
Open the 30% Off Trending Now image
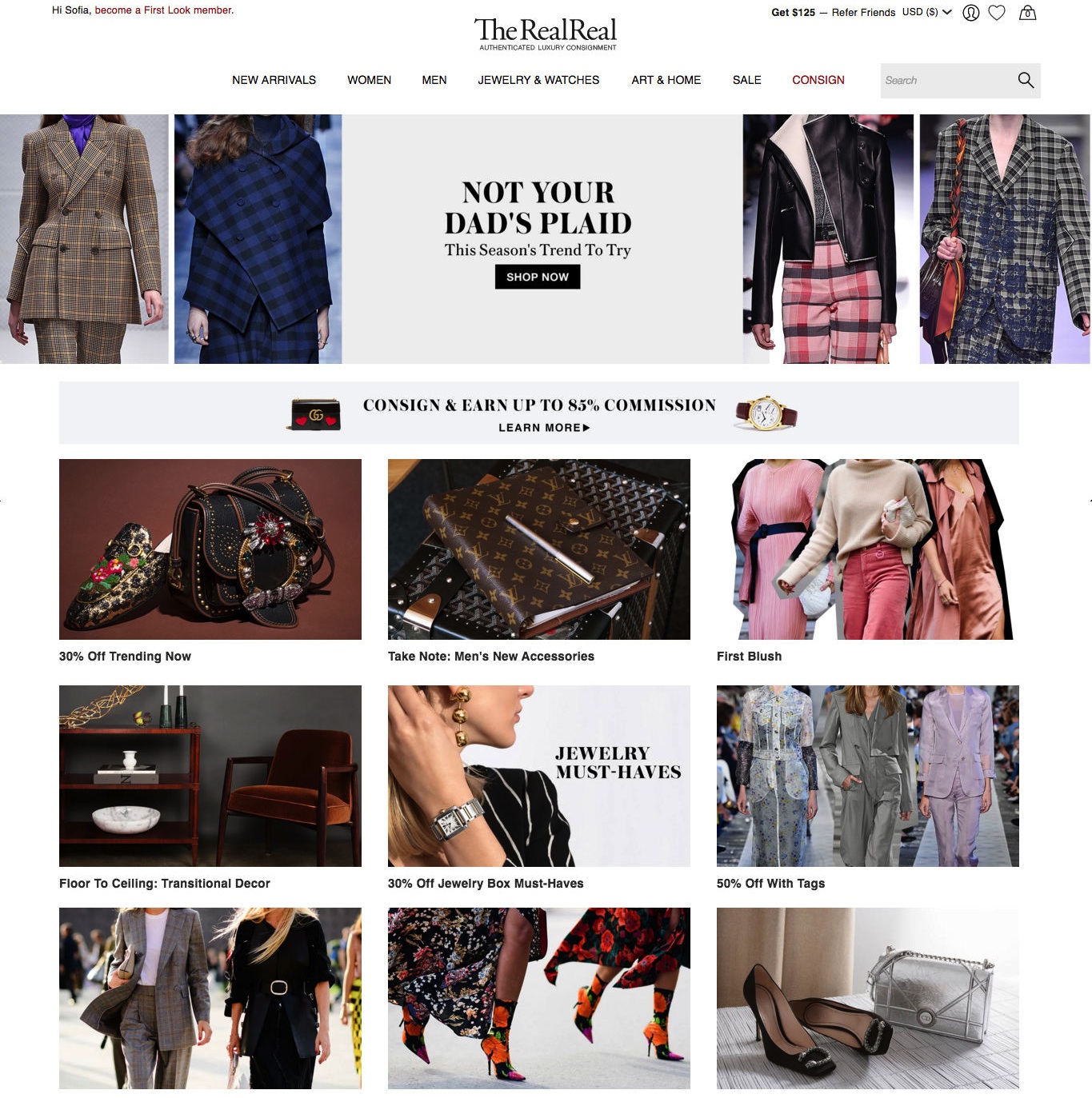[x=210, y=549]
